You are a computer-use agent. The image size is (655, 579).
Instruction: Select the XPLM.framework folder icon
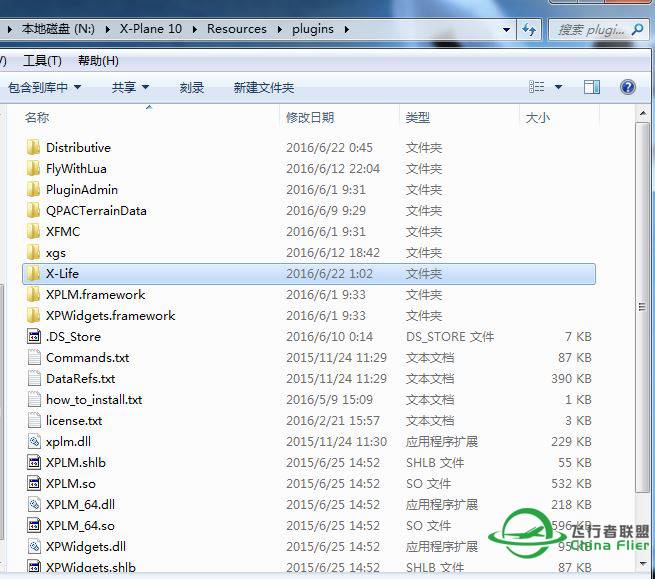tap(33, 295)
